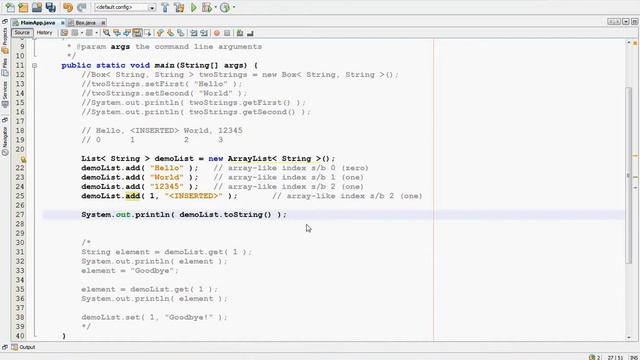Click the Previous Bookmark icon
Image resolution: width=640 pixels, height=360 pixels.
coord(160,33)
